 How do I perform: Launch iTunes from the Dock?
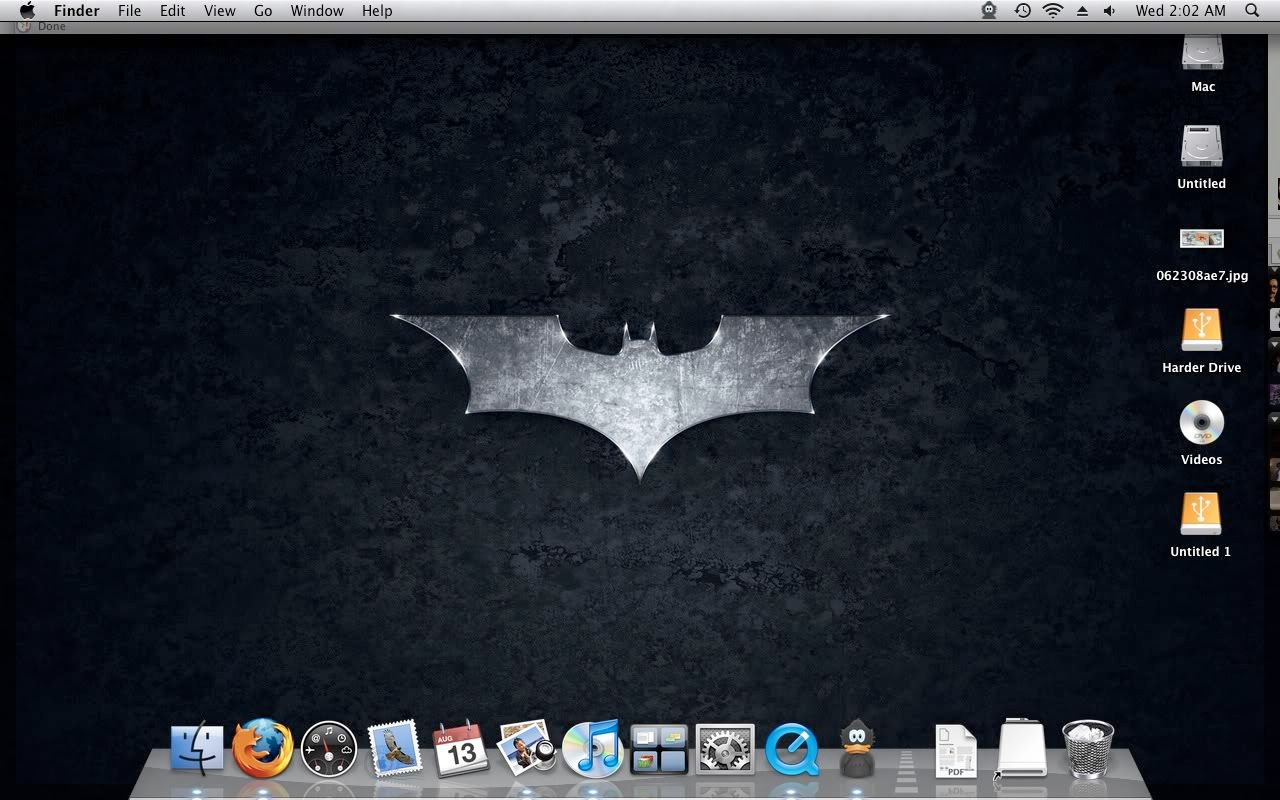[x=592, y=748]
